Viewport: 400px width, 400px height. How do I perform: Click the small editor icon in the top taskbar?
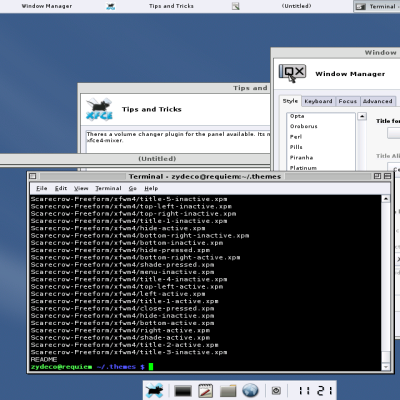pos(236,6)
